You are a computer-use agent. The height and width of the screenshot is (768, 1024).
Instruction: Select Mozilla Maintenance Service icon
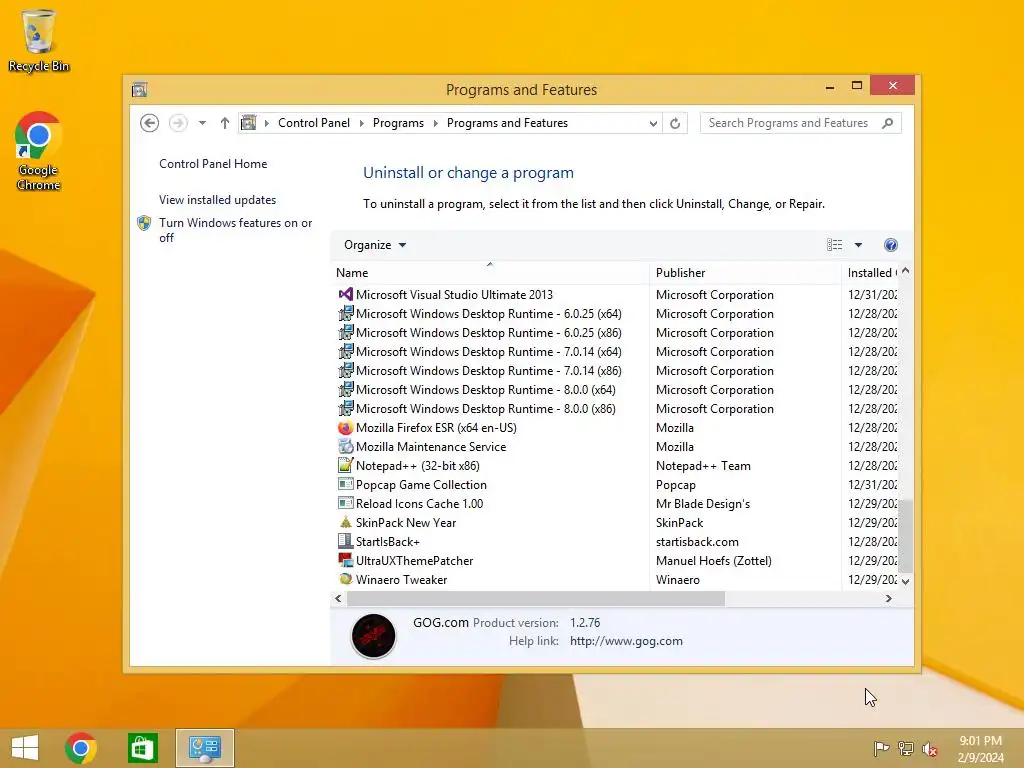tap(345, 447)
